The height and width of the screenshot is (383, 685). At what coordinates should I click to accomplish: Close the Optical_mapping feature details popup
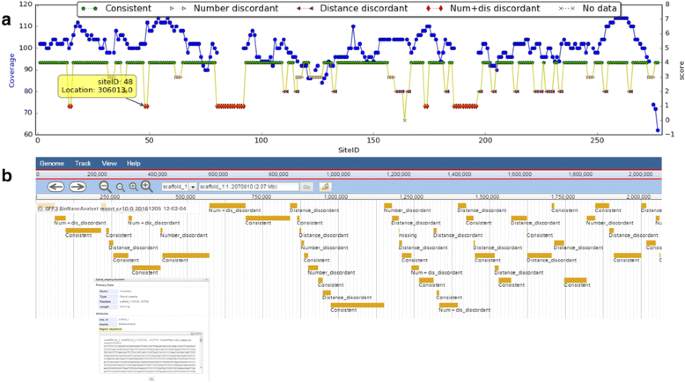(206, 279)
